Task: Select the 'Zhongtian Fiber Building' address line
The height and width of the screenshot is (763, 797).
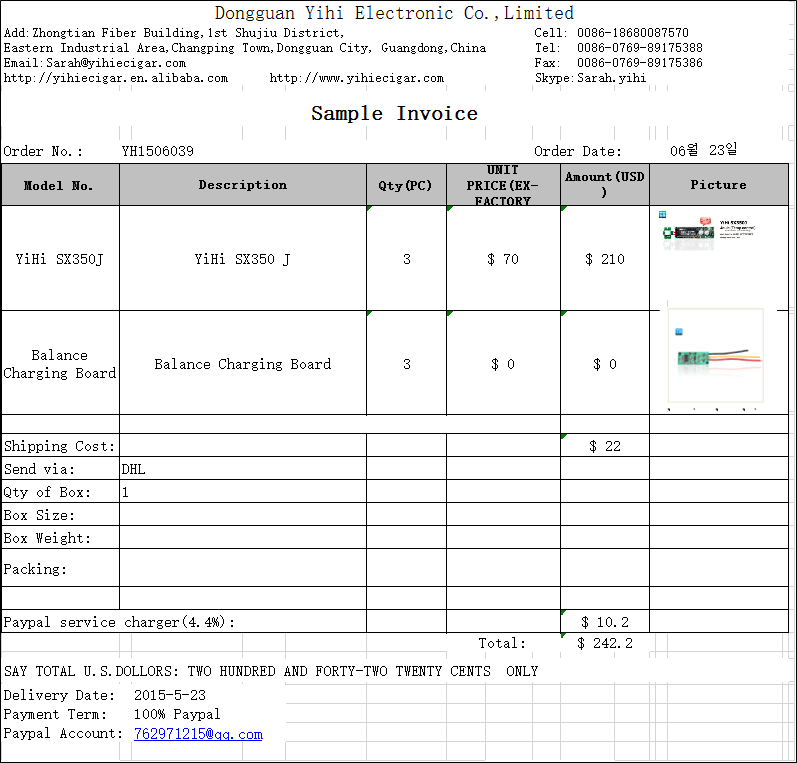Action: pos(174,33)
